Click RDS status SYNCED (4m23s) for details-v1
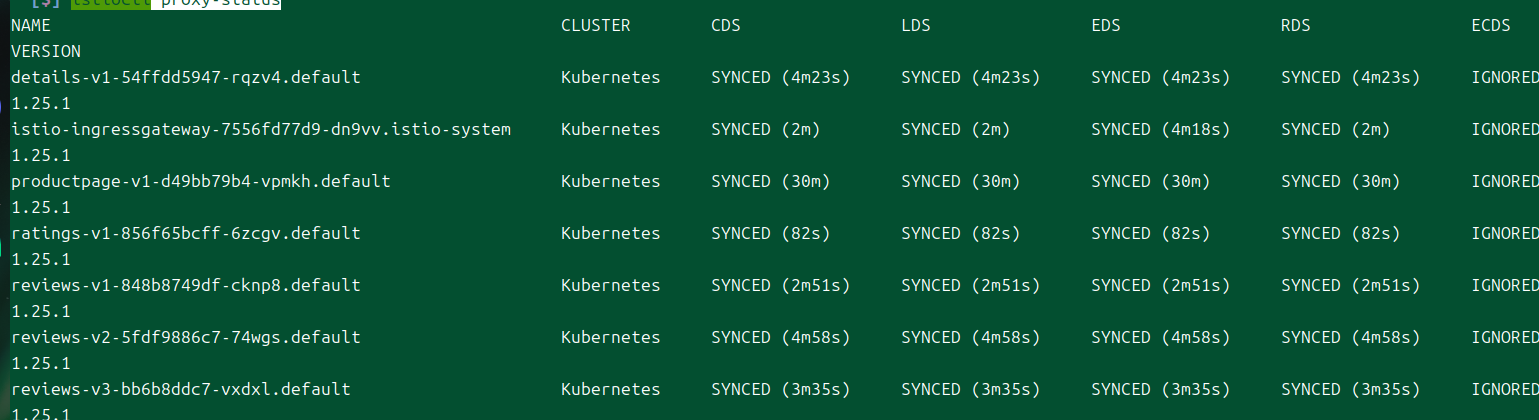 [1351, 77]
